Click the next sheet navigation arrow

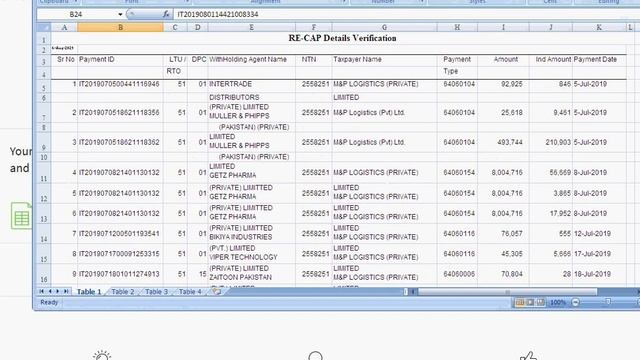pyautogui.click(x=58, y=291)
